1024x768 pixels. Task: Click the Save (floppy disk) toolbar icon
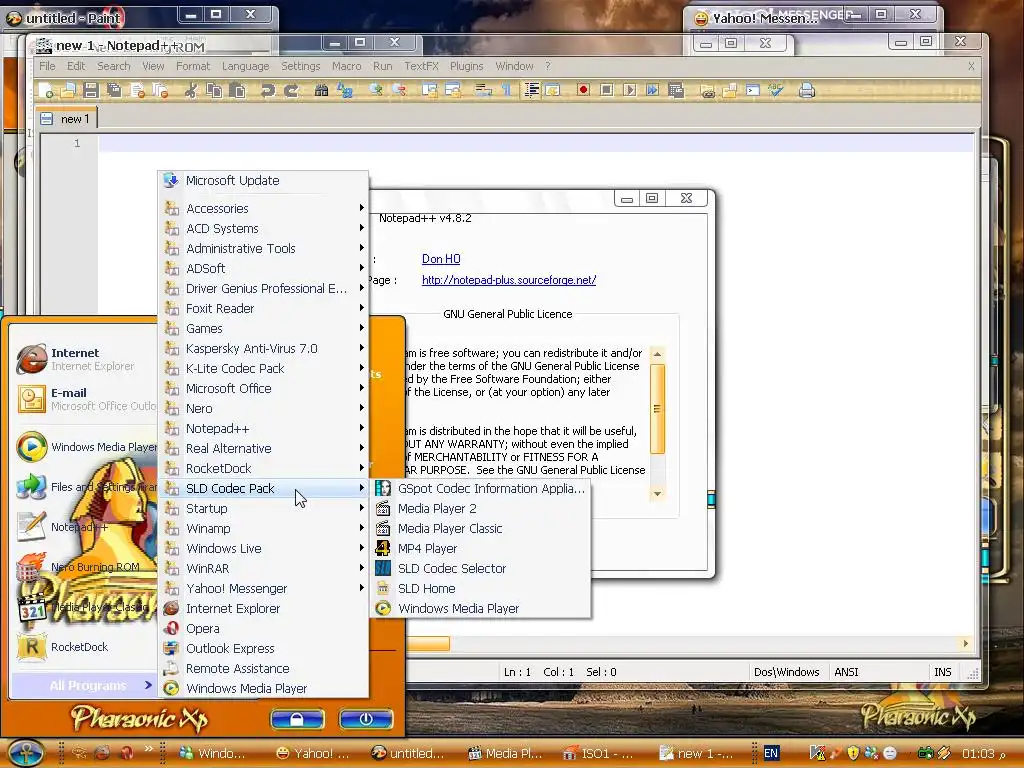pyautogui.click(x=91, y=90)
